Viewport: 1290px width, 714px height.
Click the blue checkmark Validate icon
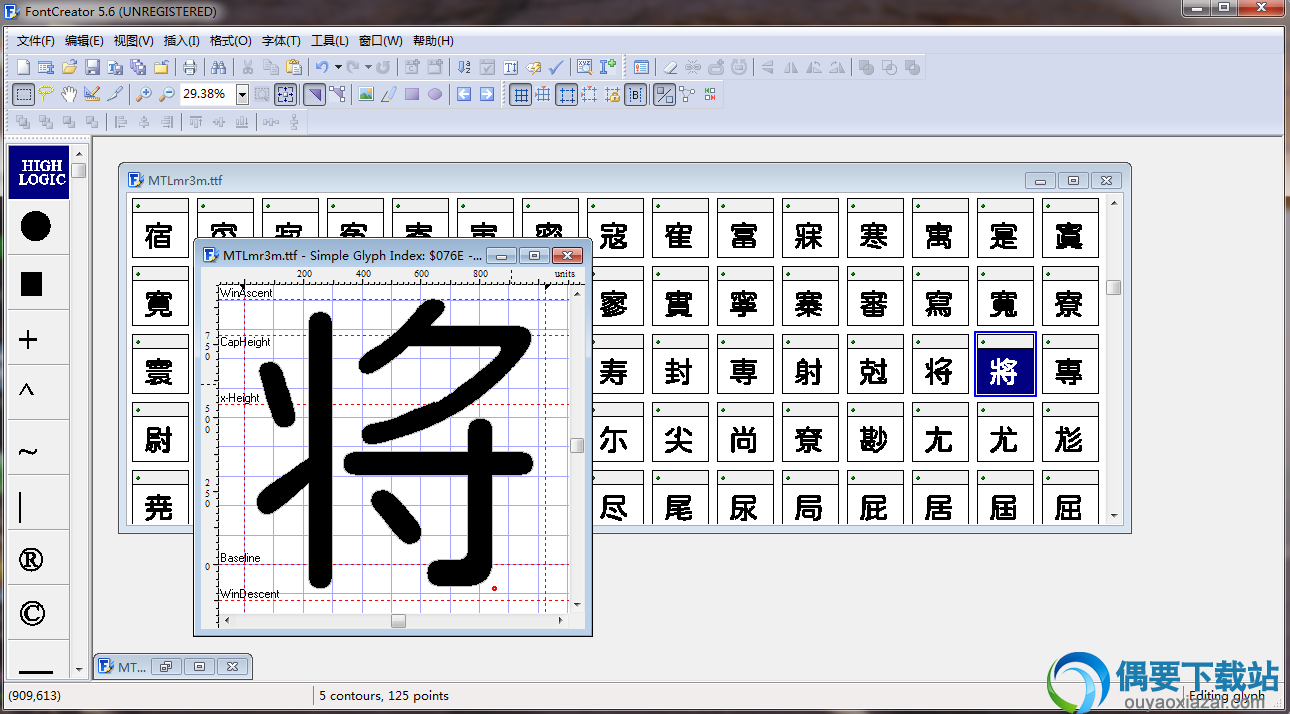pyautogui.click(x=557, y=67)
